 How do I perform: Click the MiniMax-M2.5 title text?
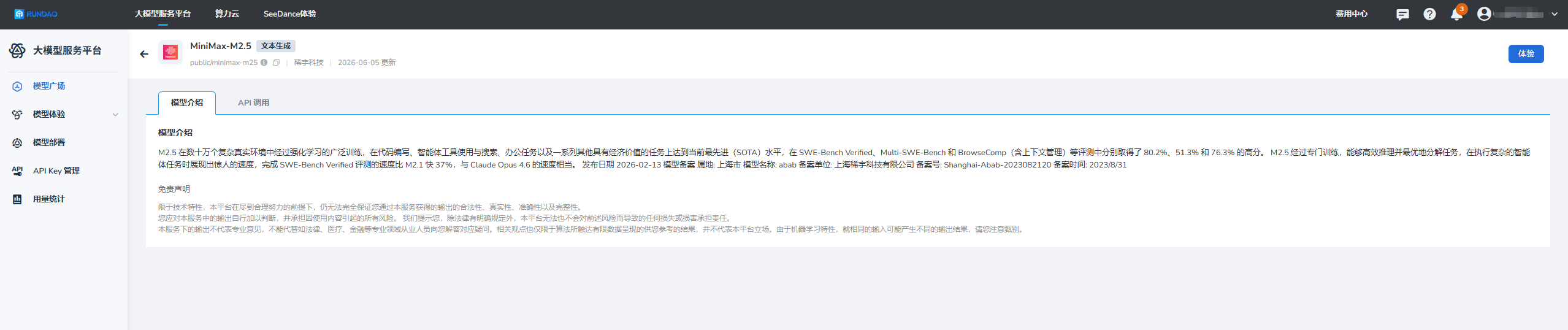click(x=221, y=46)
